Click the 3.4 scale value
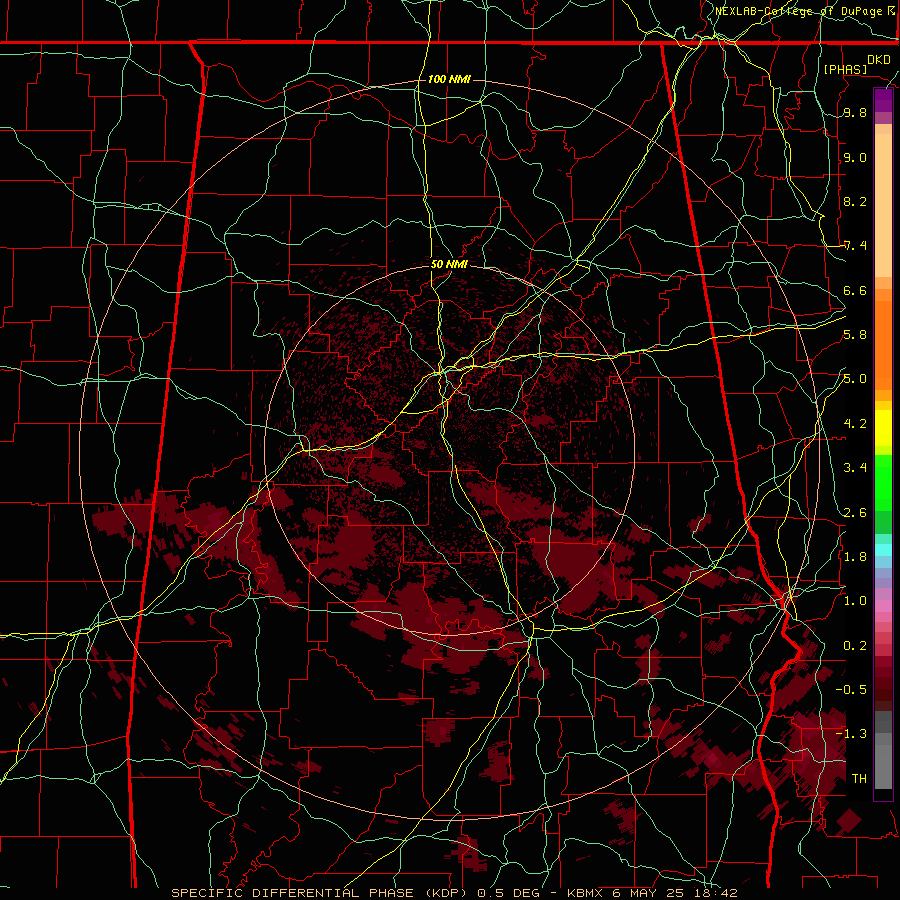900x900 pixels. 855,468
